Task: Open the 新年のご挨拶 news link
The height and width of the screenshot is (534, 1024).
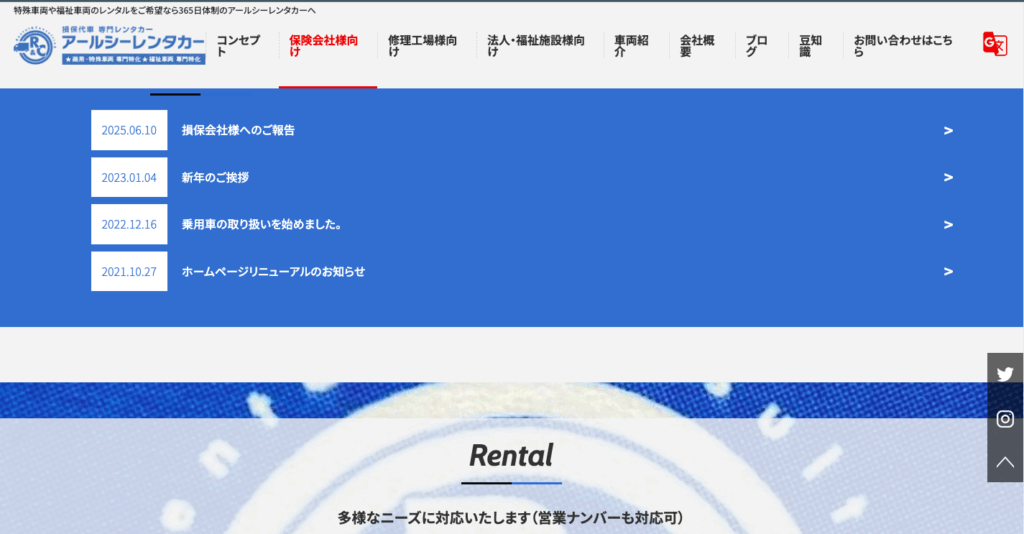Action: tap(215, 178)
